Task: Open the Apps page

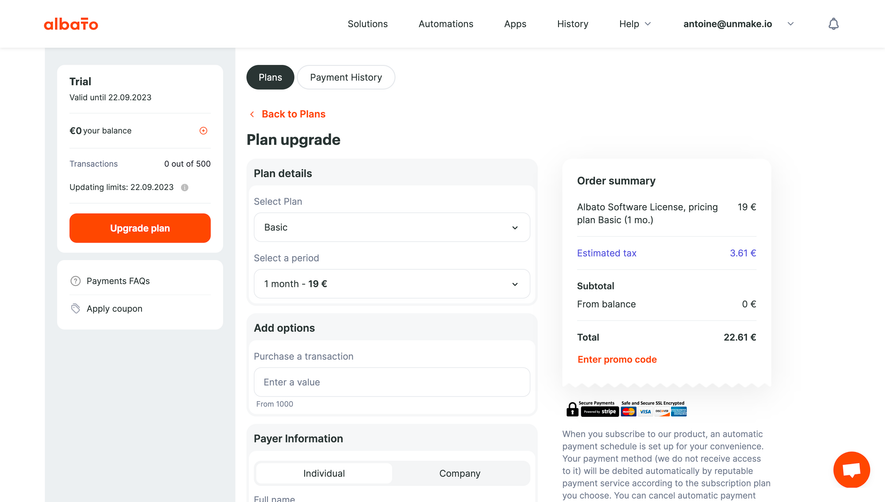Action: [x=515, y=24]
